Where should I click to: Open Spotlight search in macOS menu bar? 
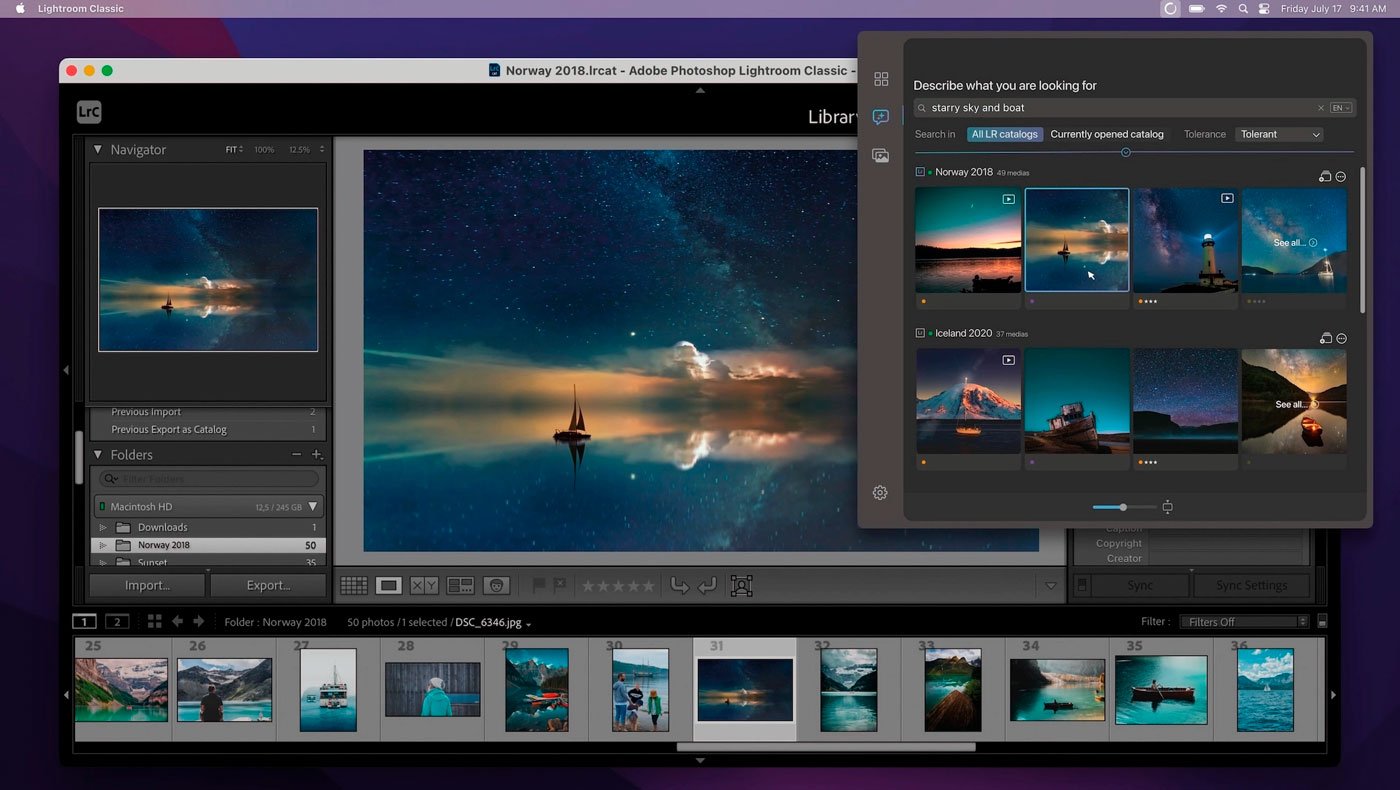tap(1243, 9)
